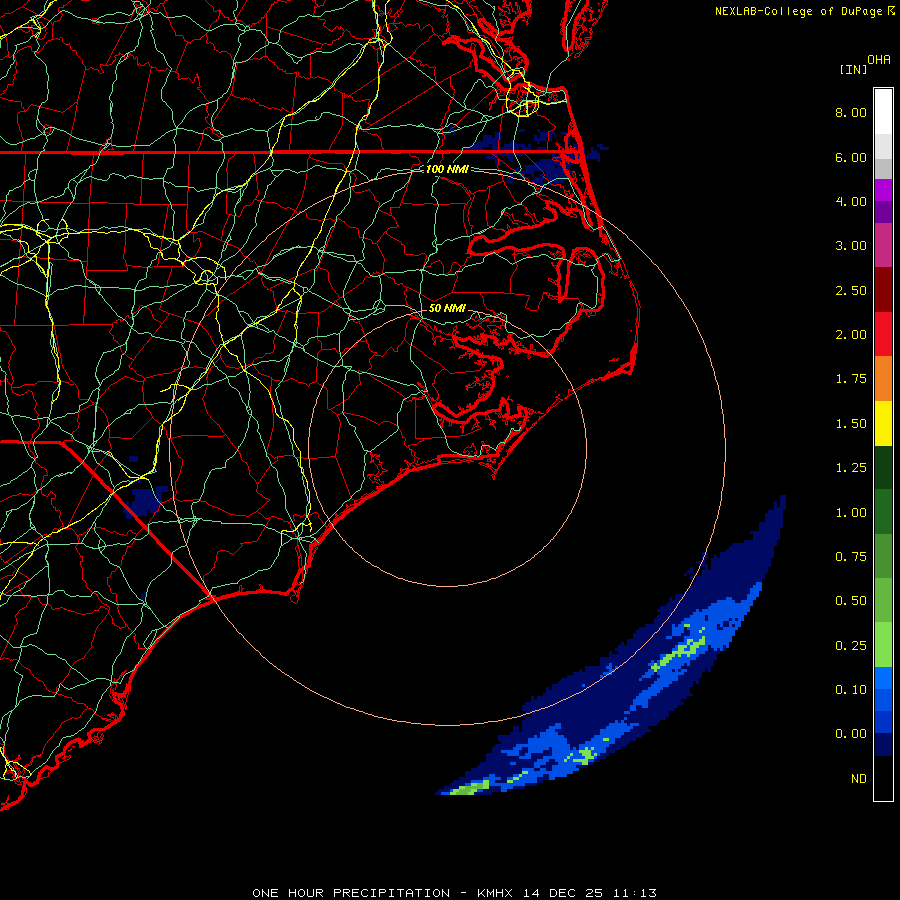Click the 8.00 legend value
Screen dimensions: 900x900
(851, 112)
